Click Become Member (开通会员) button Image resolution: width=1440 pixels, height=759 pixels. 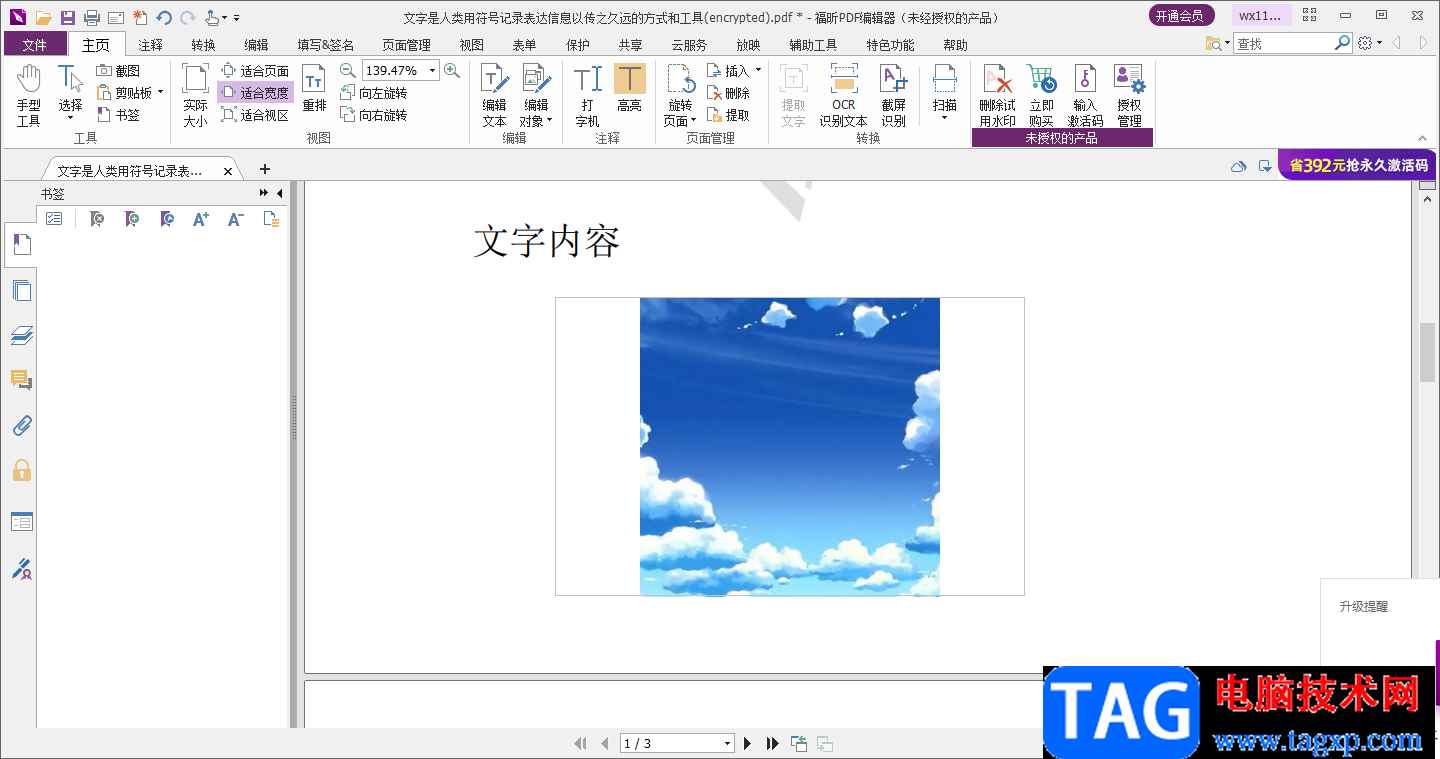[x=1182, y=15]
